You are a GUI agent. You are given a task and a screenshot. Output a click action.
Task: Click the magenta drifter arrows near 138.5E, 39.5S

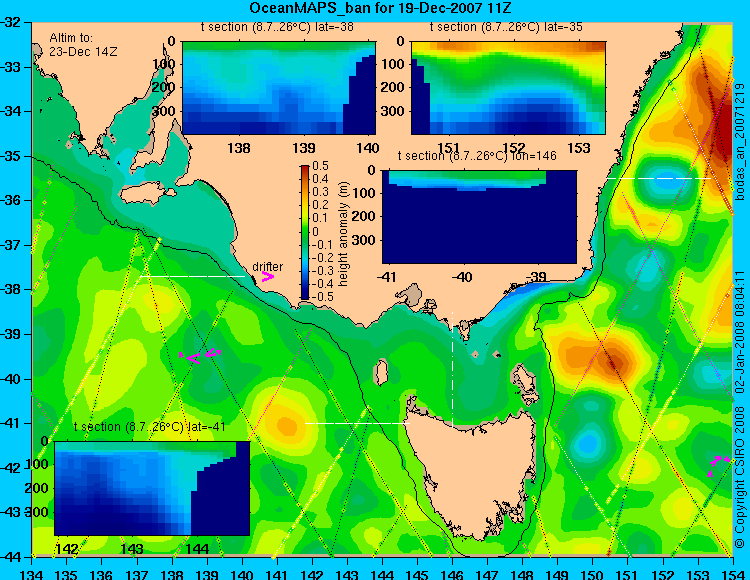click(199, 356)
